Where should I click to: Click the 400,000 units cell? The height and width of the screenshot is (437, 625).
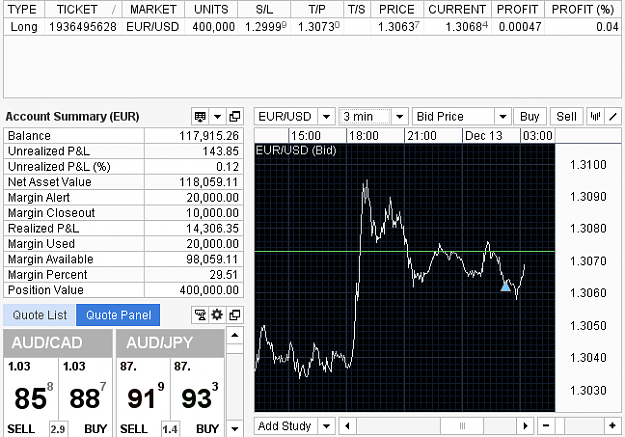213,27
